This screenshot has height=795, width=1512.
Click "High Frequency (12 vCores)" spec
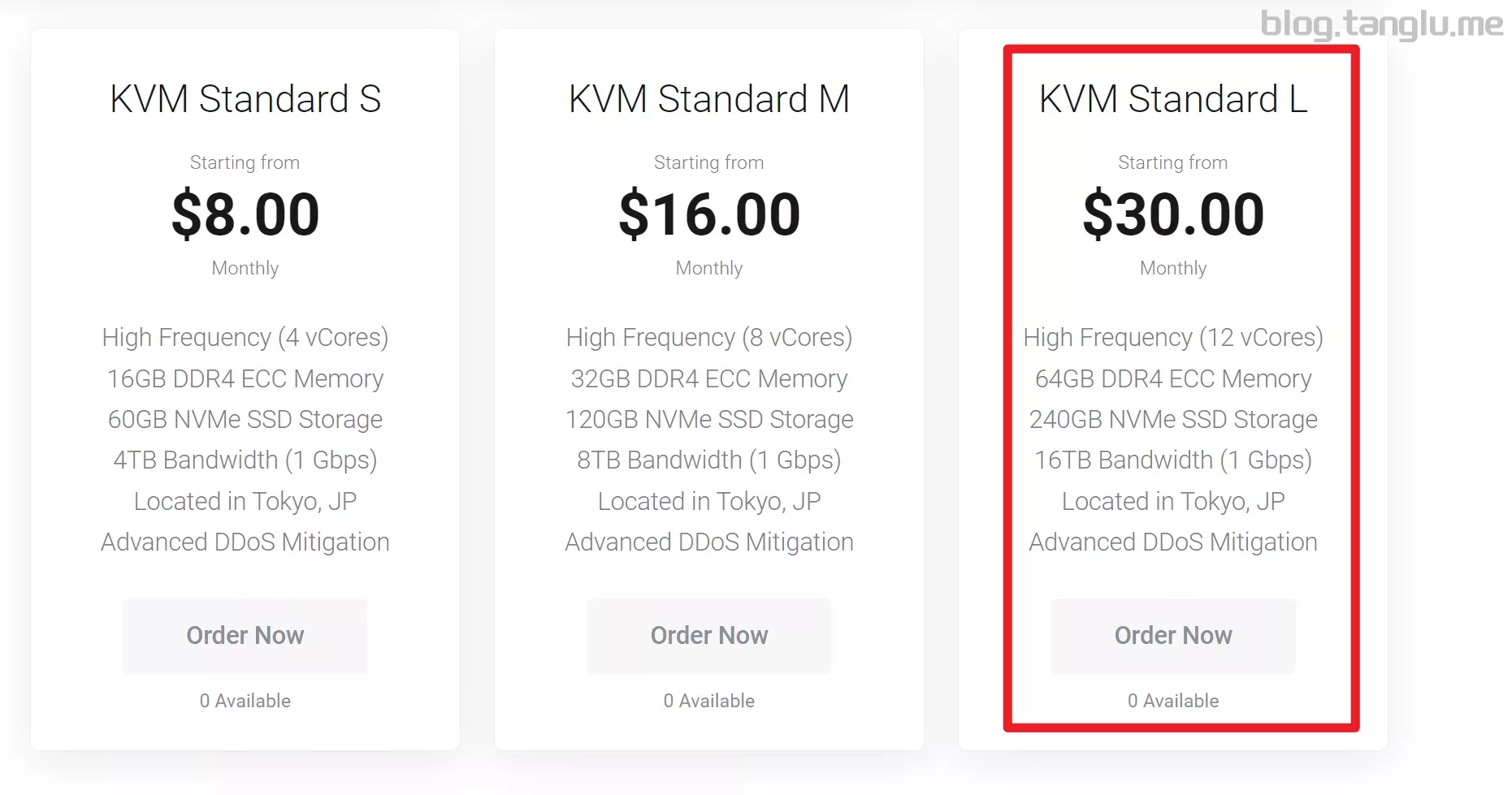point(1172,337)
